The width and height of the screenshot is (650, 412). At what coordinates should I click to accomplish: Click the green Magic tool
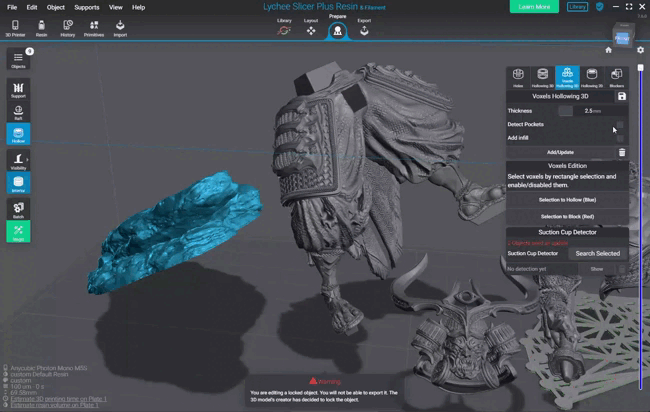18,232
